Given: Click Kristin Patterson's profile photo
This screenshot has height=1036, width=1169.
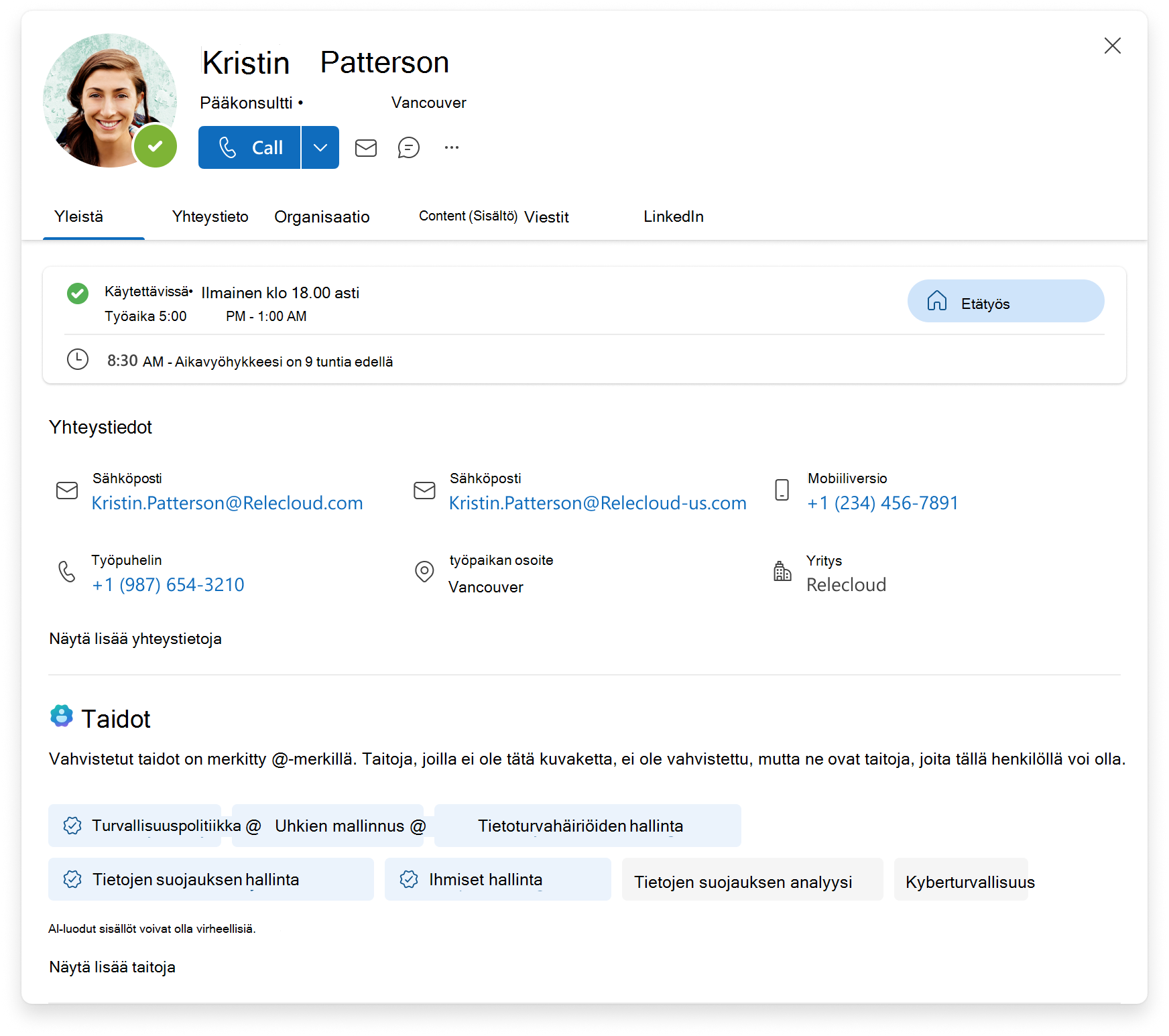Looking at the screenshot, I should click(110, 101).
